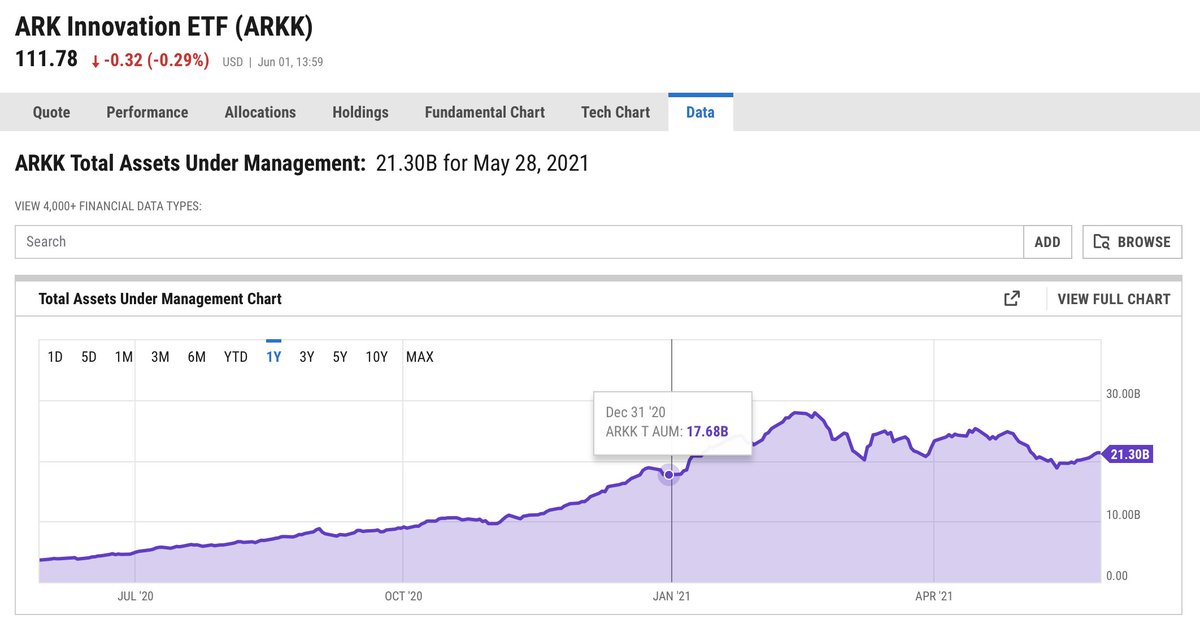Viewport: 1200px width, 632px height.
Task: Set chart range to 1M
Action: [123, 357]
